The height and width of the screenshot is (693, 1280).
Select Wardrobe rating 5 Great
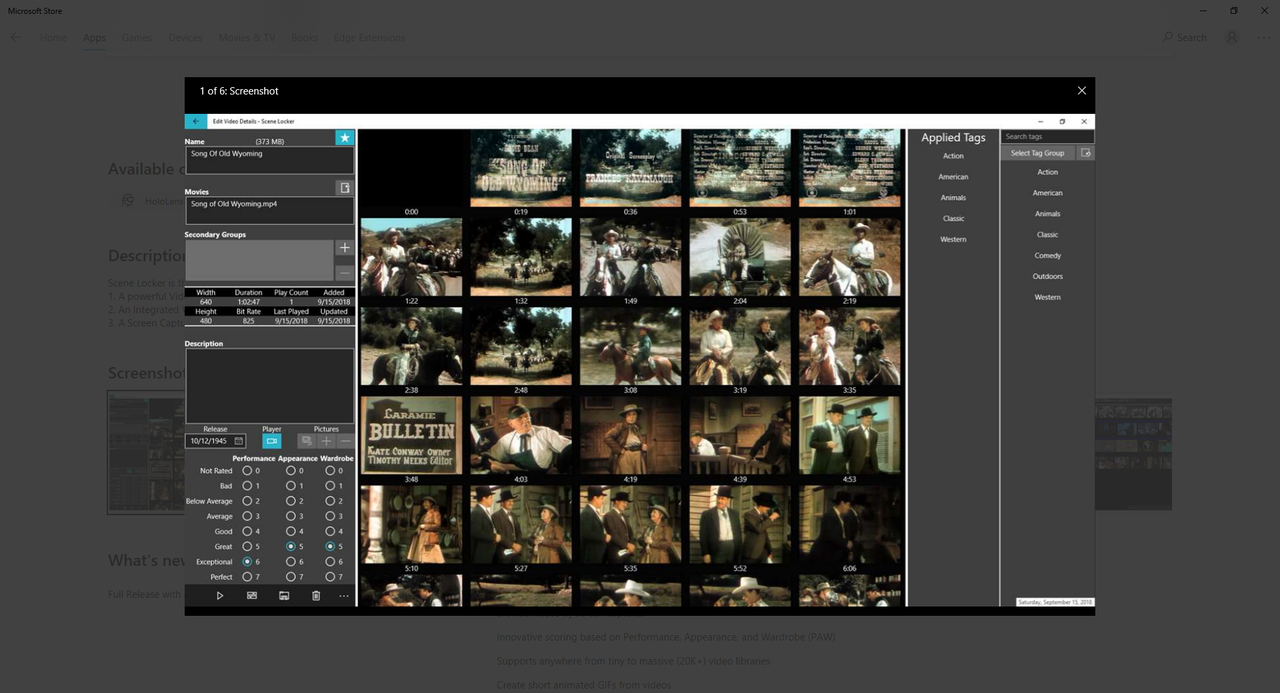[330, 547]
